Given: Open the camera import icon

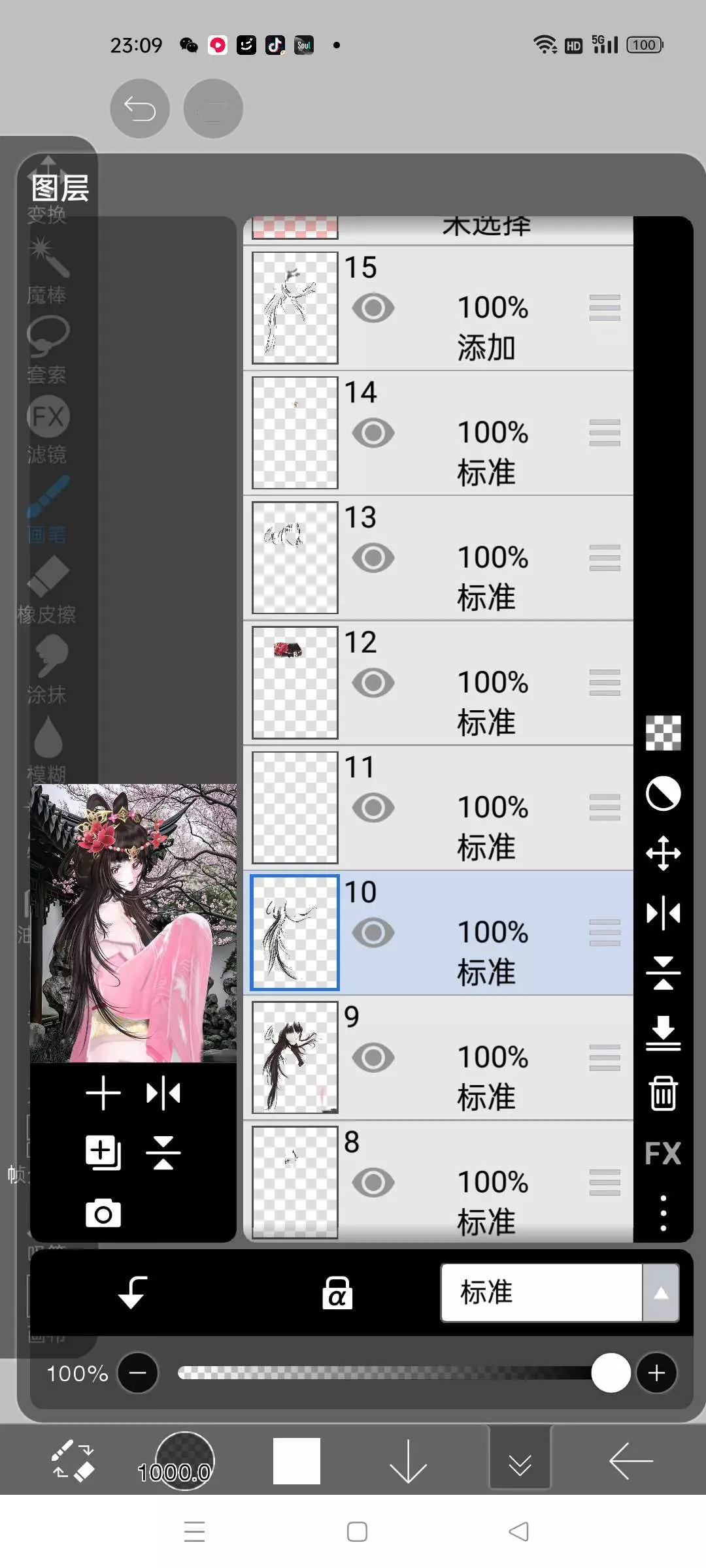Looking at the screenshot, I should click(103, 1213).
